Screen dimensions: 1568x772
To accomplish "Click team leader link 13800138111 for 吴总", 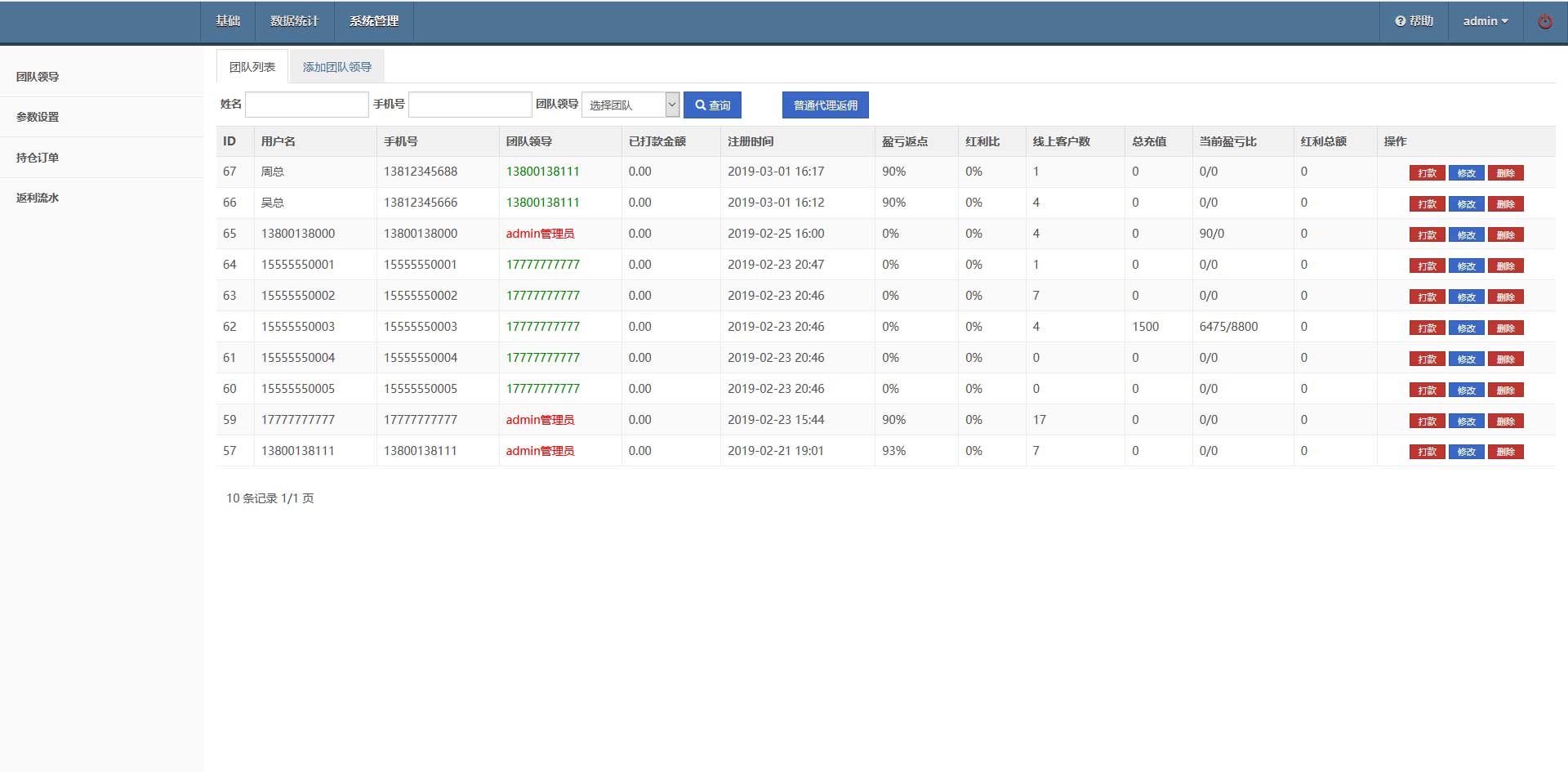I will click(542, 203).
